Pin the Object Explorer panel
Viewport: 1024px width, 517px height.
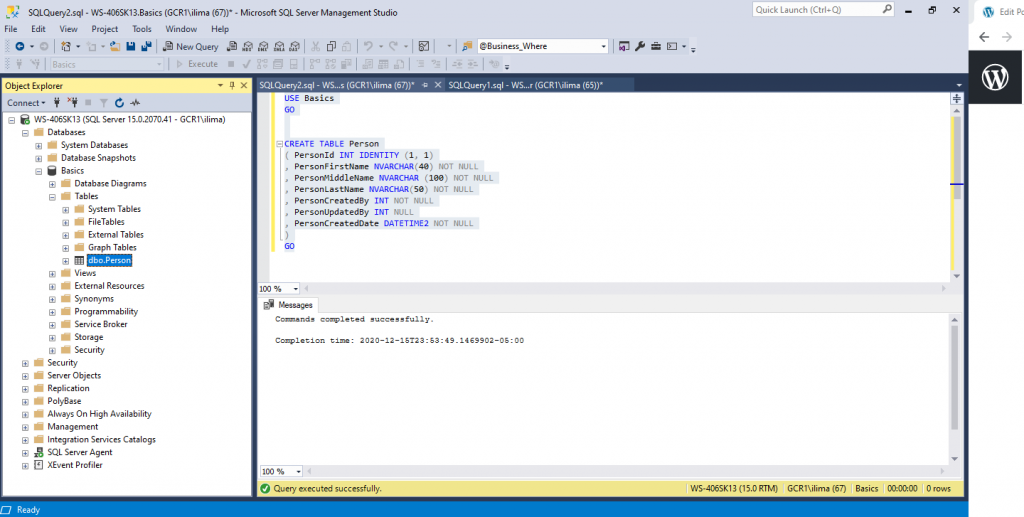[x=234, y=86]
